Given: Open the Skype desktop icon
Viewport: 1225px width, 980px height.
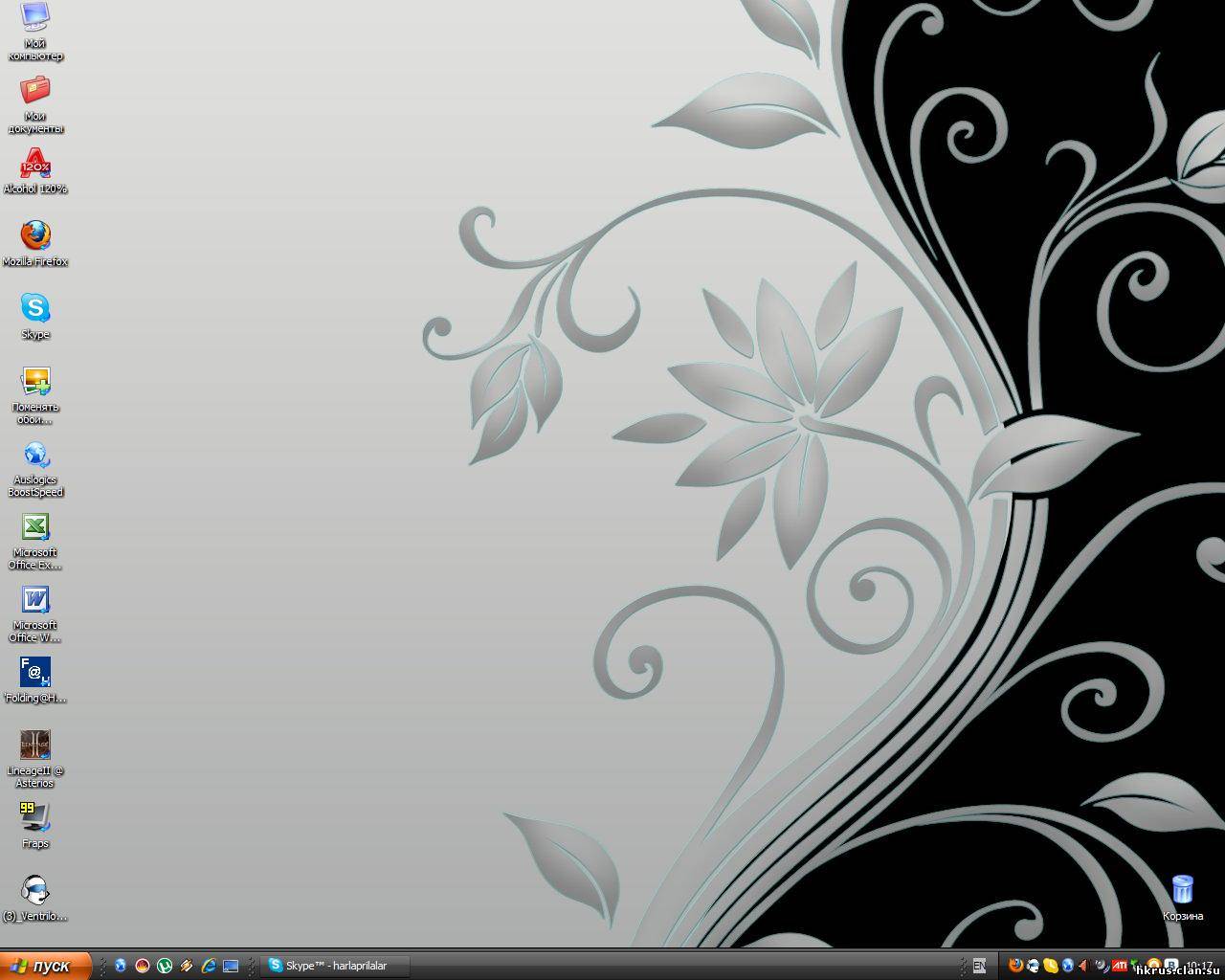Looking at the screenshot, I should [x=35, y=308].
